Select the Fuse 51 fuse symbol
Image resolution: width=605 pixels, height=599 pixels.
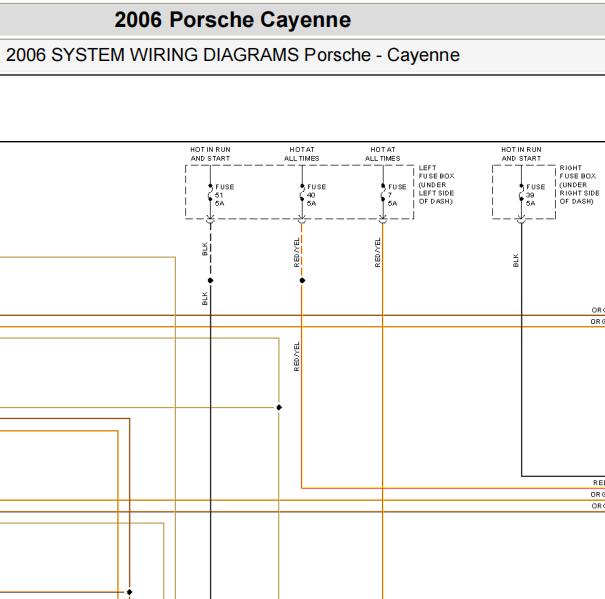(210, 193)
